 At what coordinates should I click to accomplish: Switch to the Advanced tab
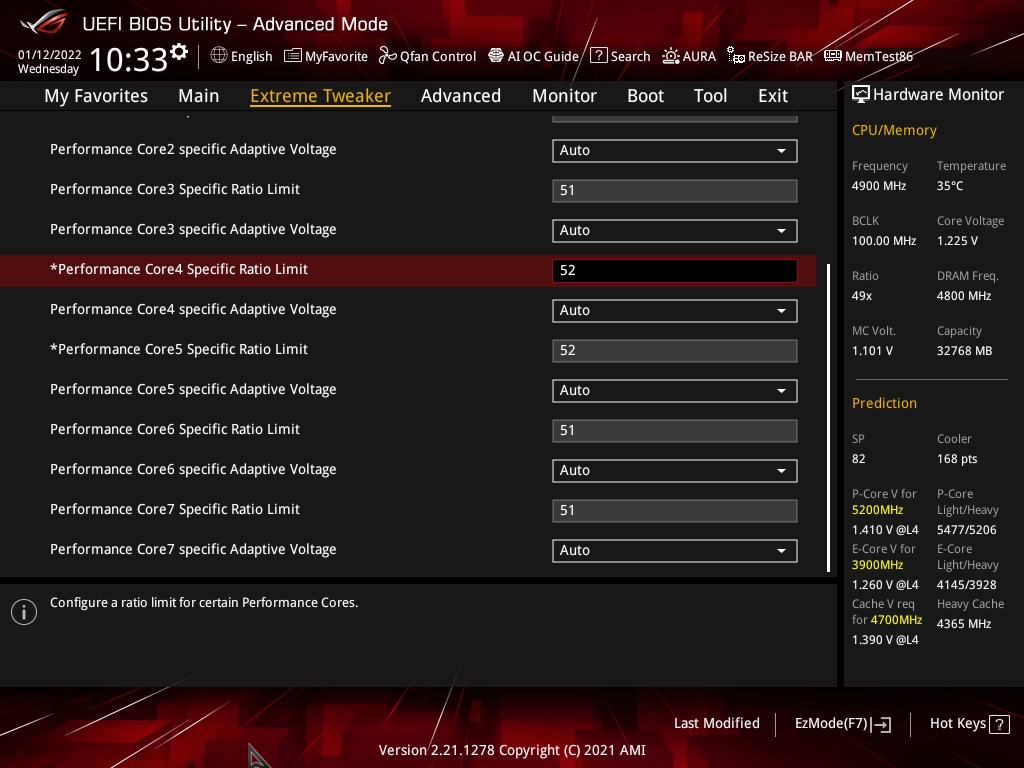pos(460,96)
